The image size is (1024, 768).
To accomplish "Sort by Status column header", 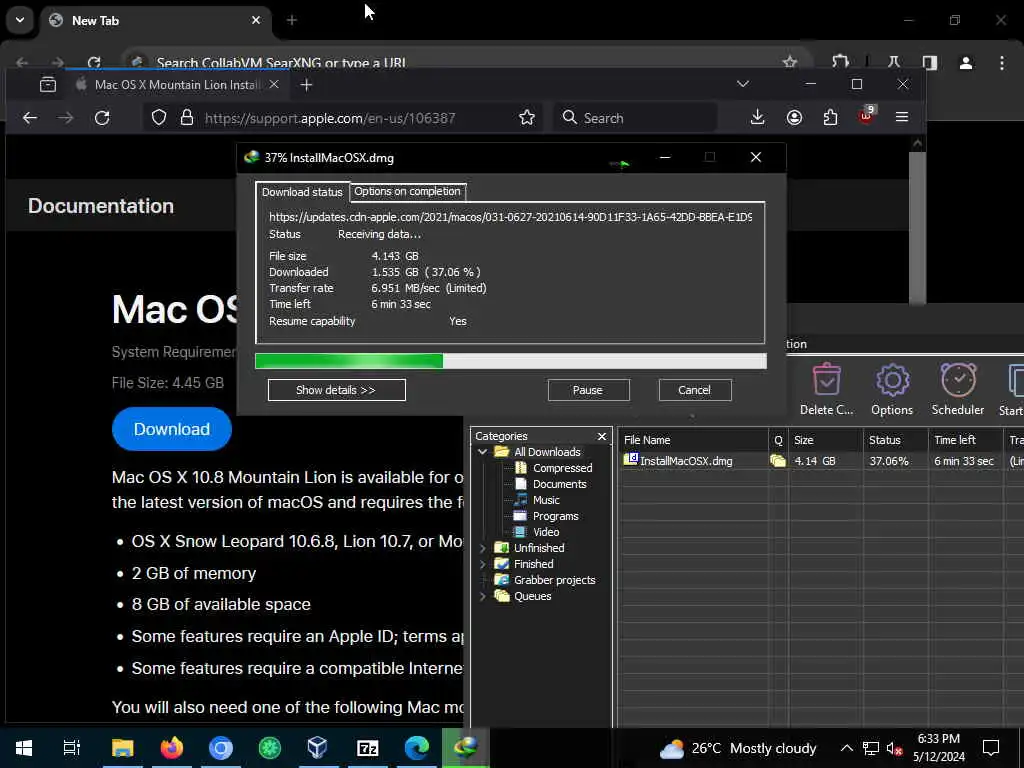I will click(x=895, y=440).
